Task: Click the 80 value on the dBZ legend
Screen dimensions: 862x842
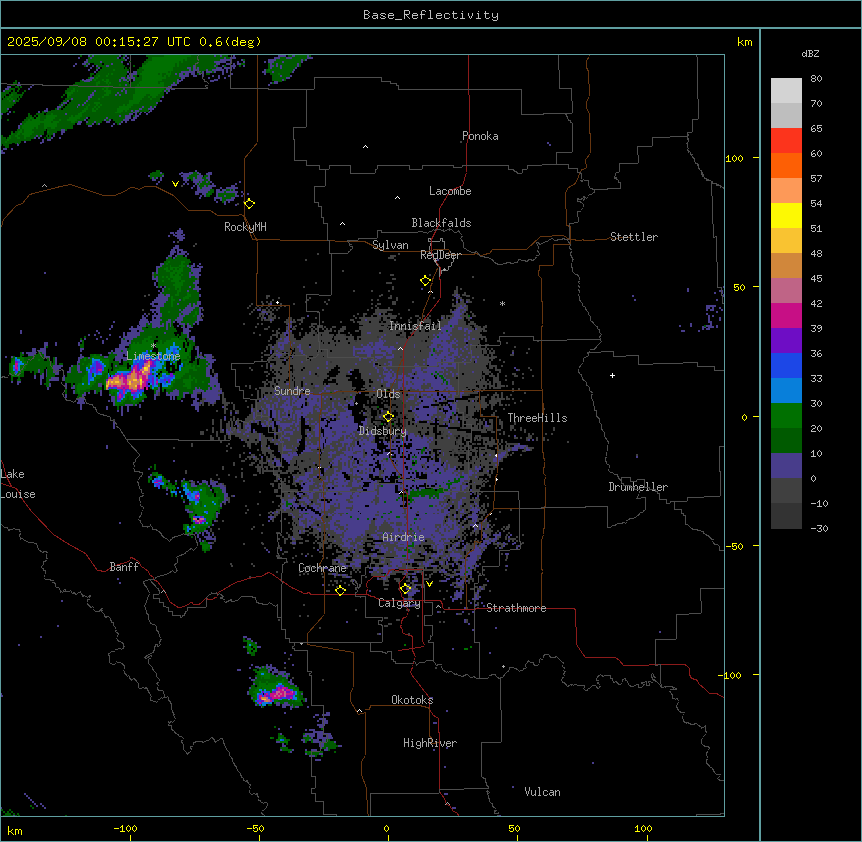Action: tap(816, 79)
